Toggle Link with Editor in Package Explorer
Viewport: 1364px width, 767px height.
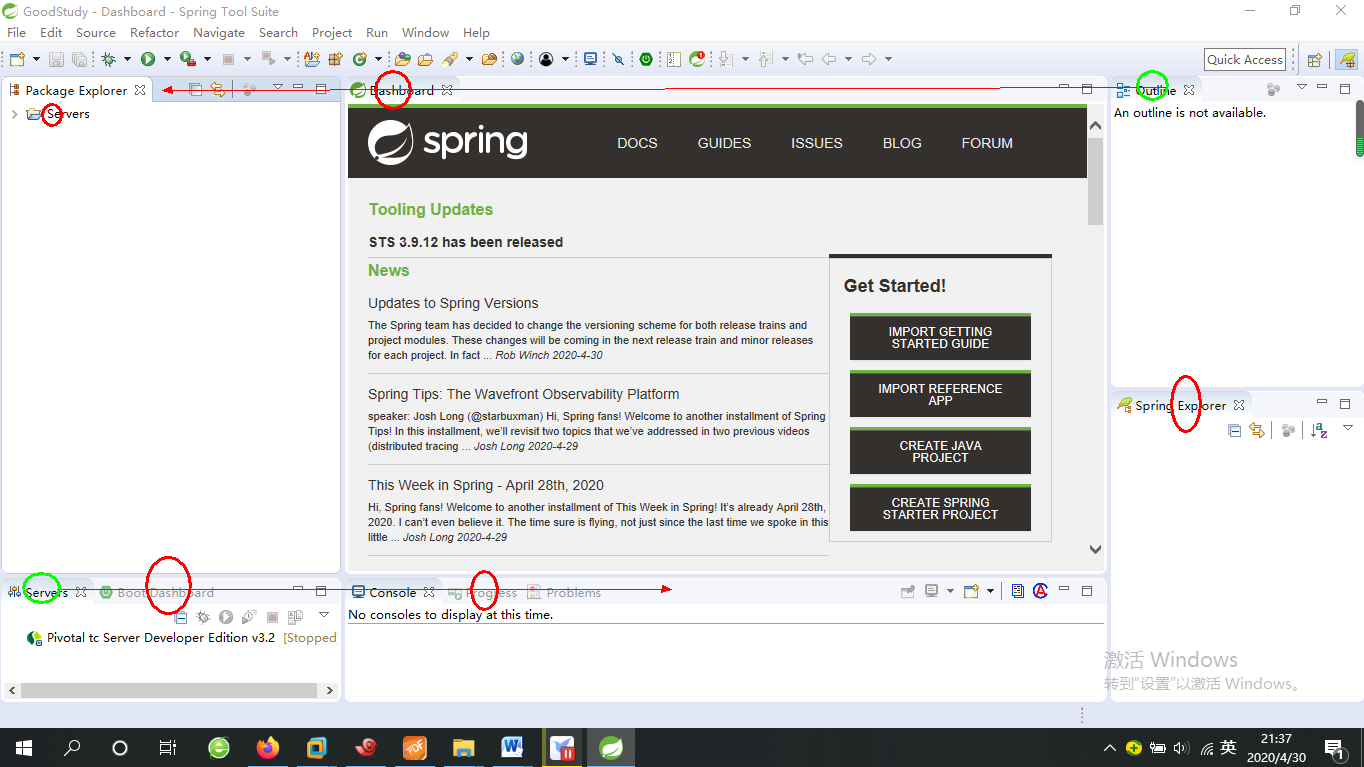click(x=218, y=89)
